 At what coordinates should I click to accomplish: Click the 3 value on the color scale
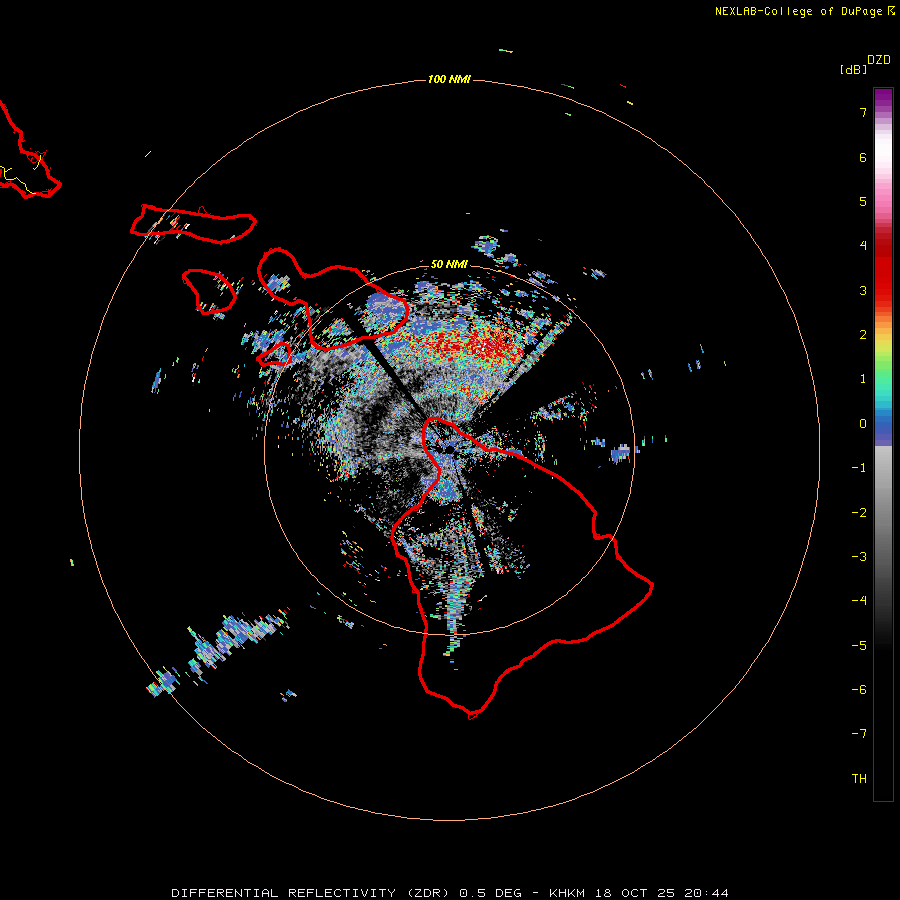pos(863,290)
